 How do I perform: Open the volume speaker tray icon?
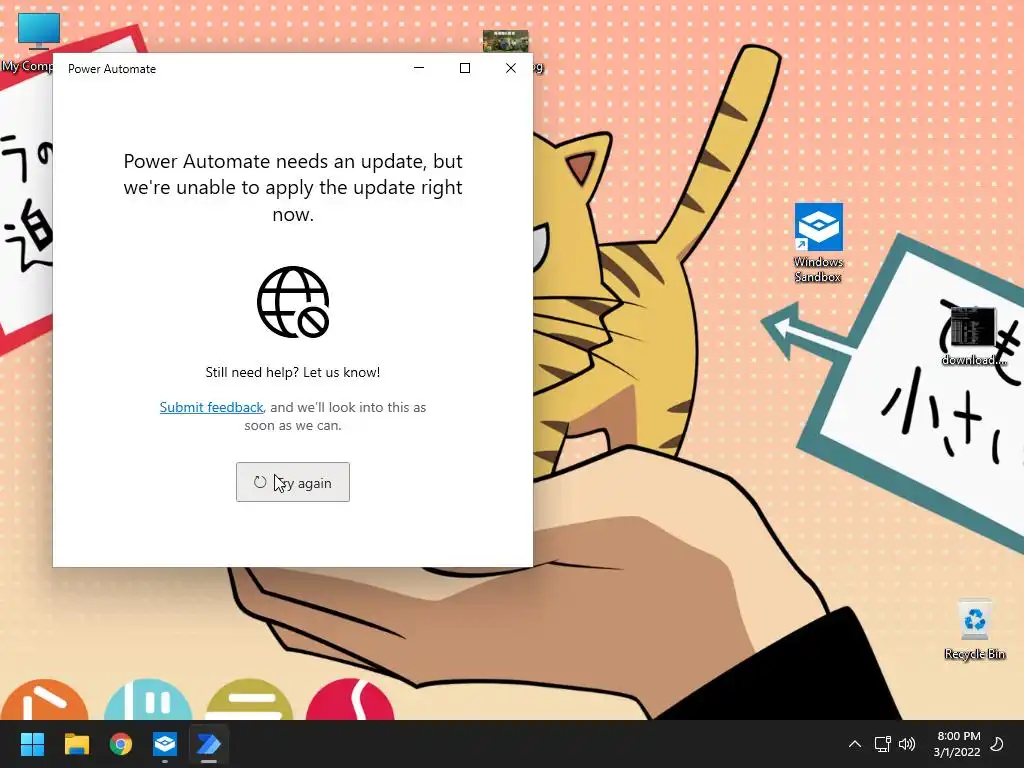906,744
